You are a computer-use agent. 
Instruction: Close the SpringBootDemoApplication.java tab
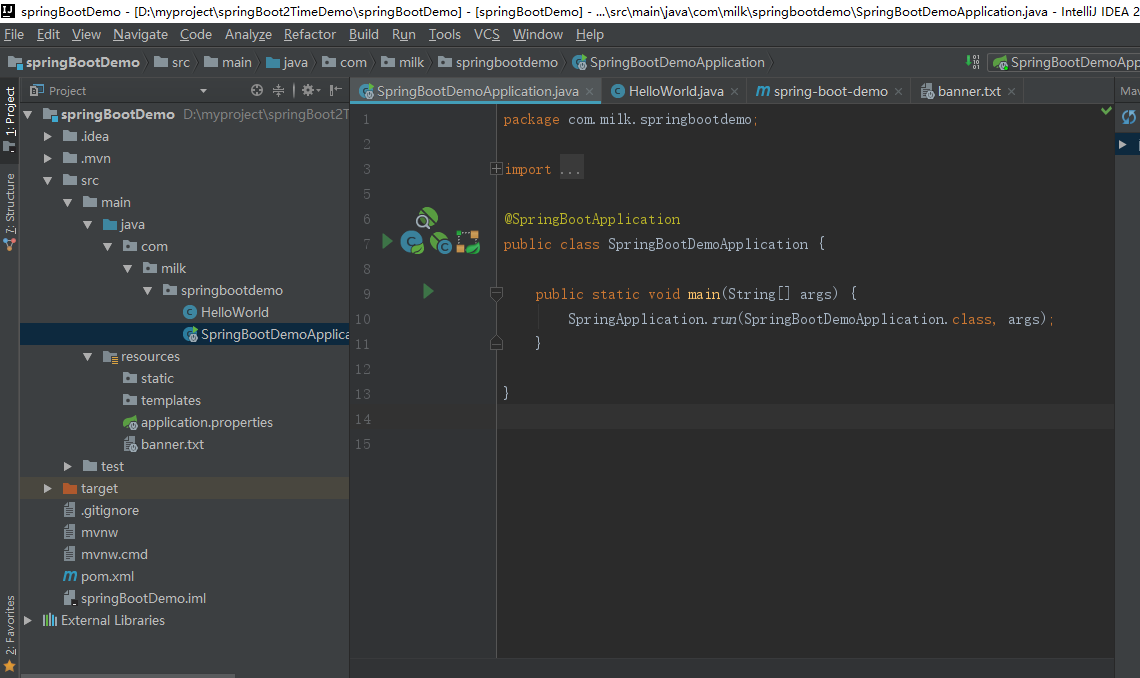pos(590,92)
